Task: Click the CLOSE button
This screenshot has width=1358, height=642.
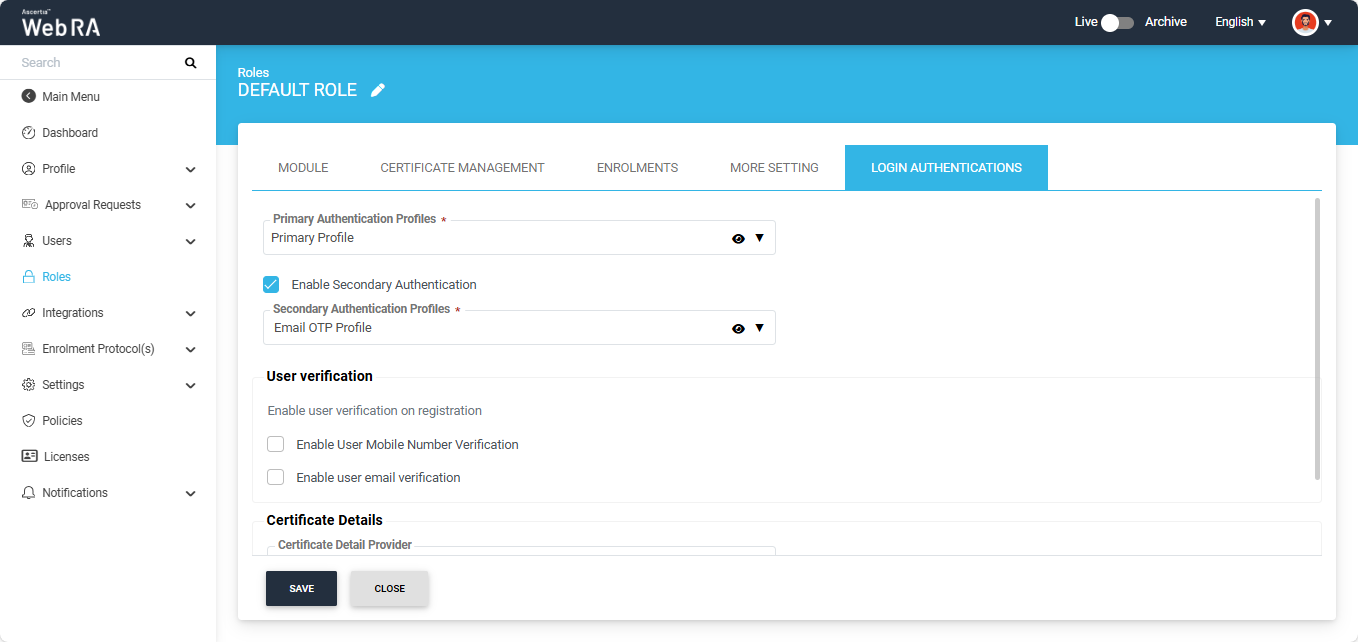Action: pos(389,589)
